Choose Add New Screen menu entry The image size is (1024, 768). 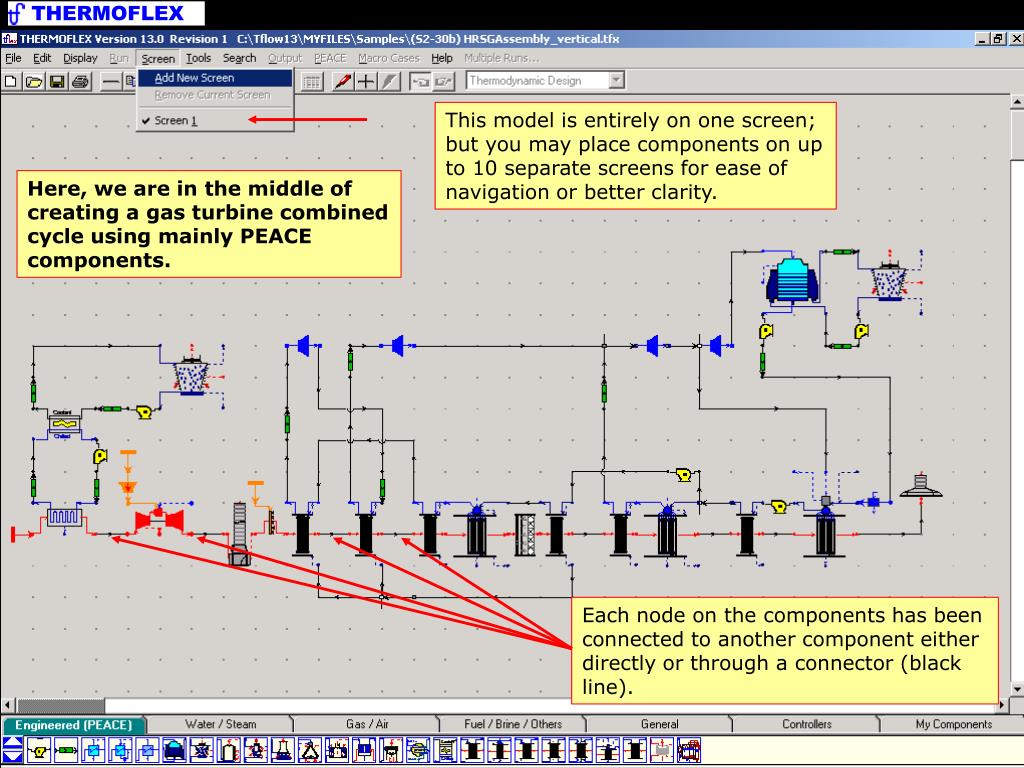215,78
